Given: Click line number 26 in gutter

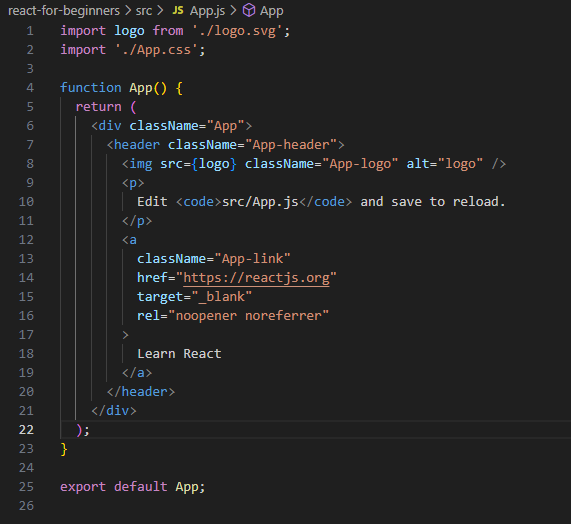Looking at the screenshot, I should (26, 506).
